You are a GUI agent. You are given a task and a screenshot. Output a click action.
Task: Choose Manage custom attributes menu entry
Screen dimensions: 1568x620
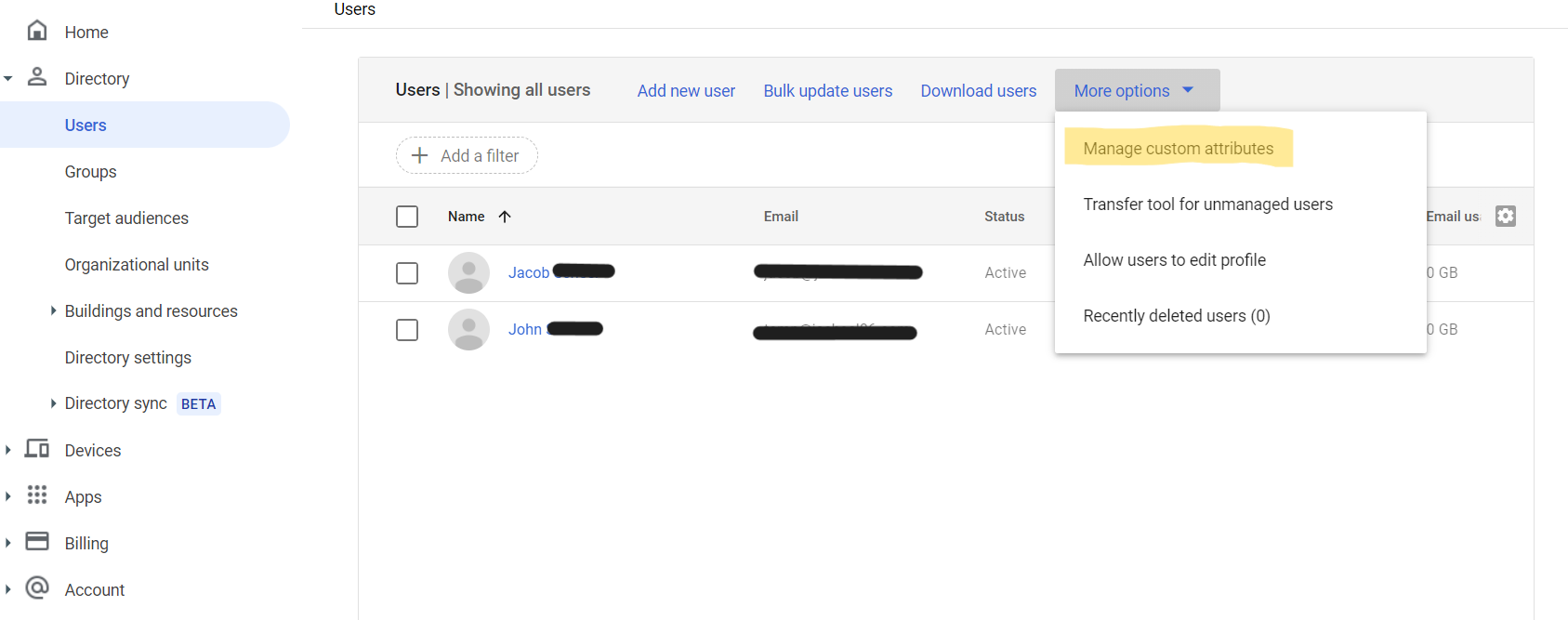click(1178, 149)
